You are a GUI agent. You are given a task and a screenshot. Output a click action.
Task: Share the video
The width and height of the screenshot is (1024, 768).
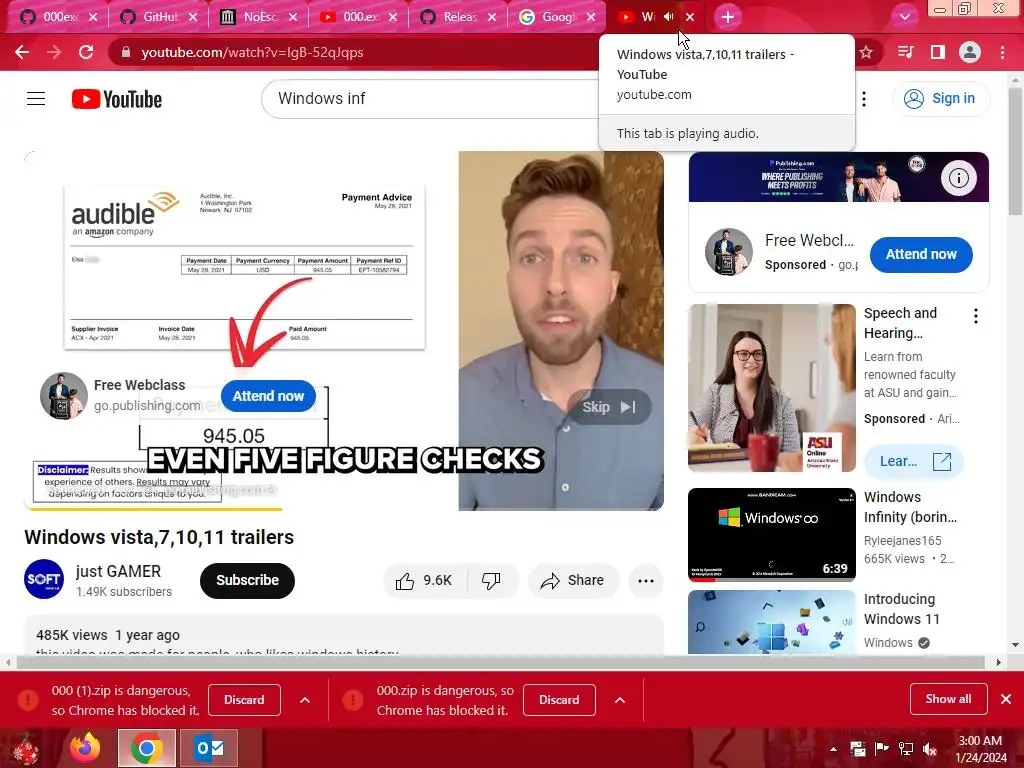pyautogui.click(x=573, y=581)
